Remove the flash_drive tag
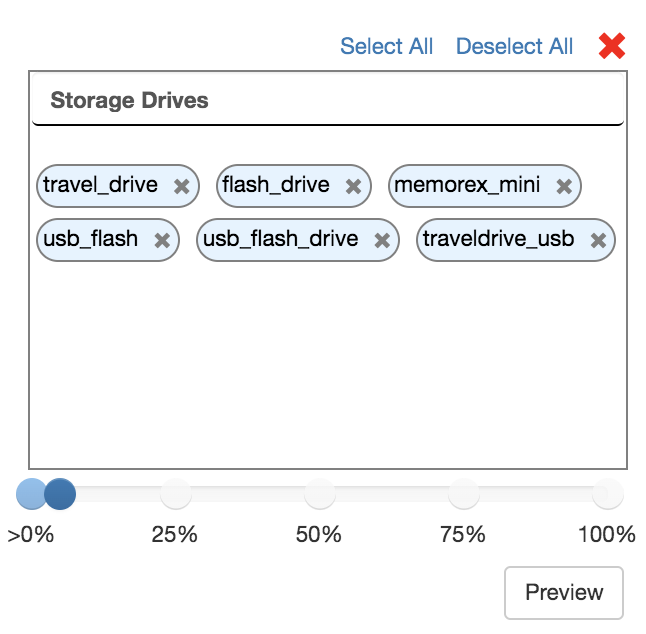646x634 pixels. tap(353, 186)
